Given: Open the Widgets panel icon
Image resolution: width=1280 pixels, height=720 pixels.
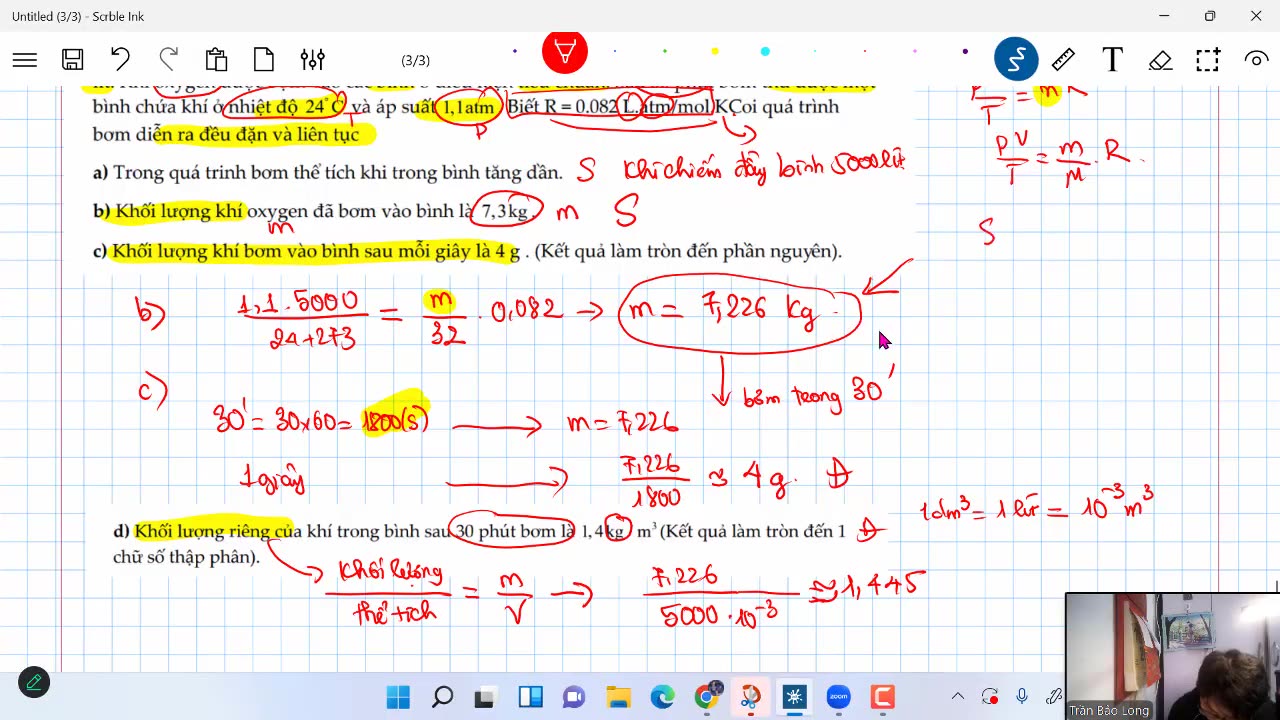Looking at the screenshot, I should click(x=530, y=697).
